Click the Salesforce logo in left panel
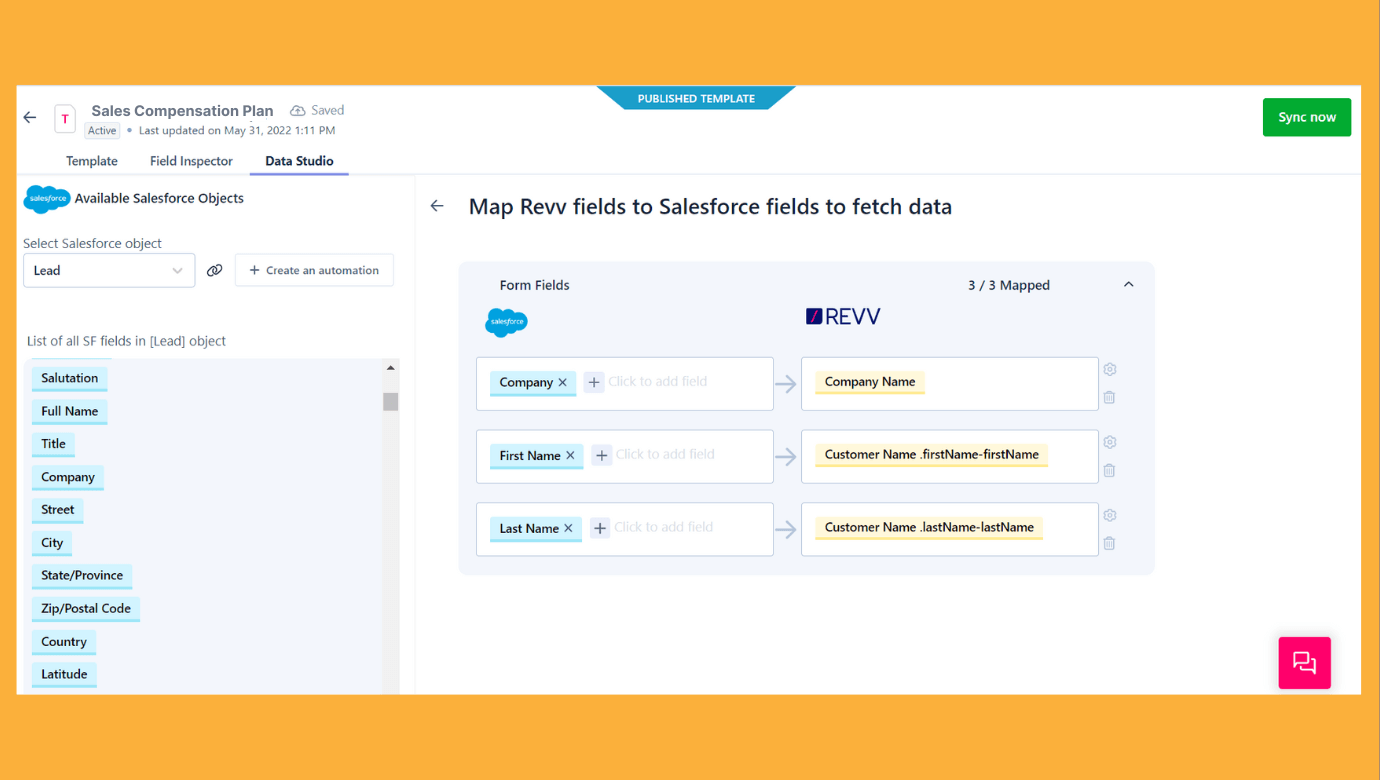Image resolution: width=1380 pixels, height=780 pixels. point(47,199)
